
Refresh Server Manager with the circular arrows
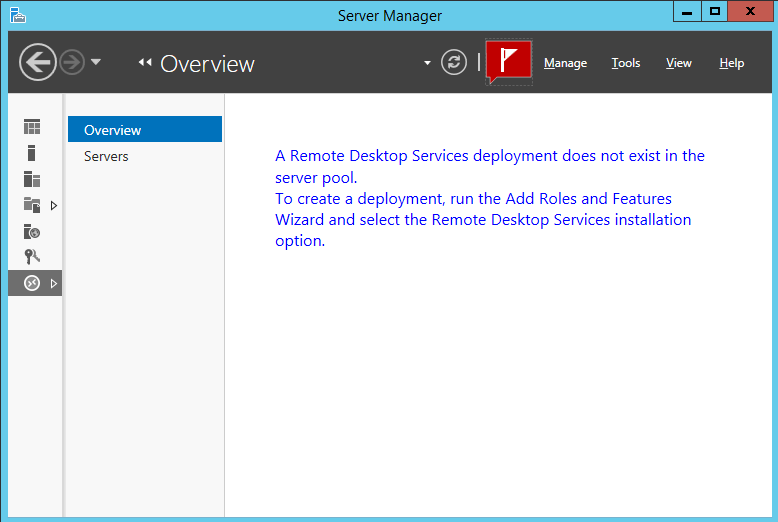tap(454, 63)
